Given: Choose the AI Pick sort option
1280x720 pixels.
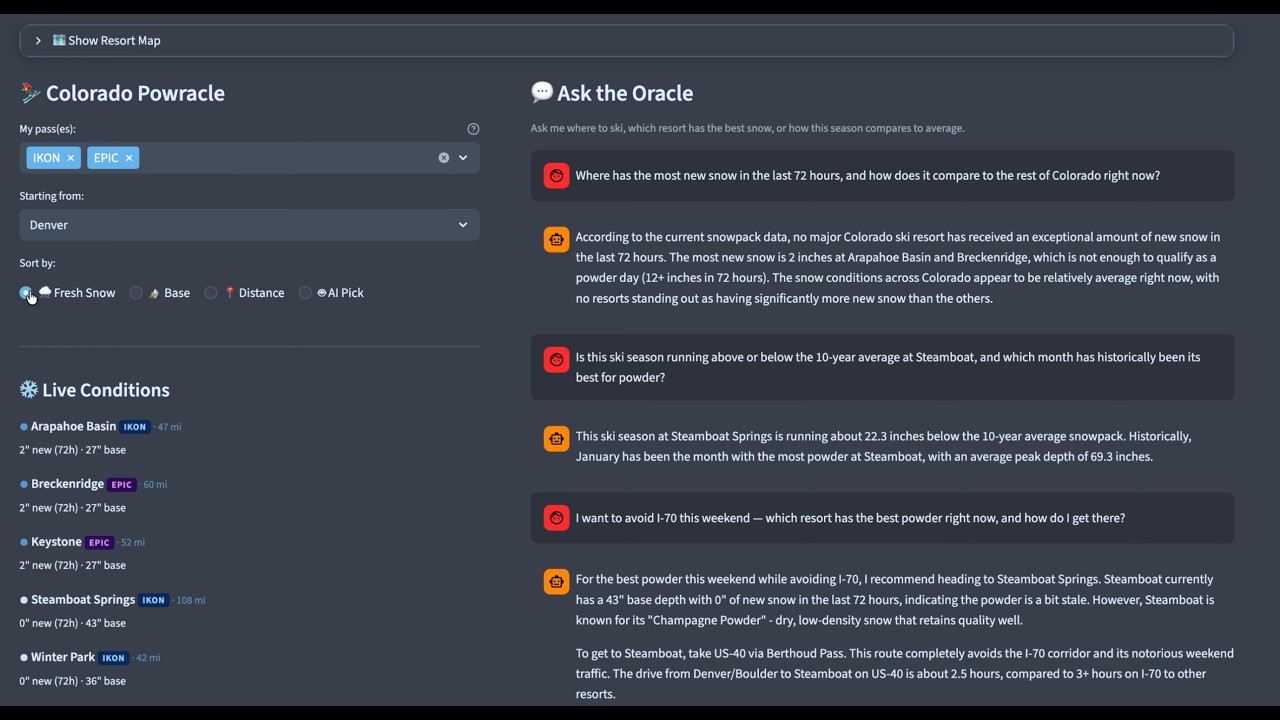Looking at the screenshot, I should click(305, 293).
